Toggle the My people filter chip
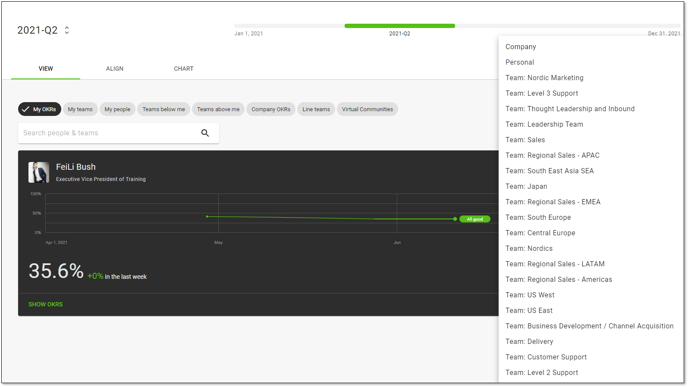This screenshot has width=688, height=387. click(x=117, y=109)
